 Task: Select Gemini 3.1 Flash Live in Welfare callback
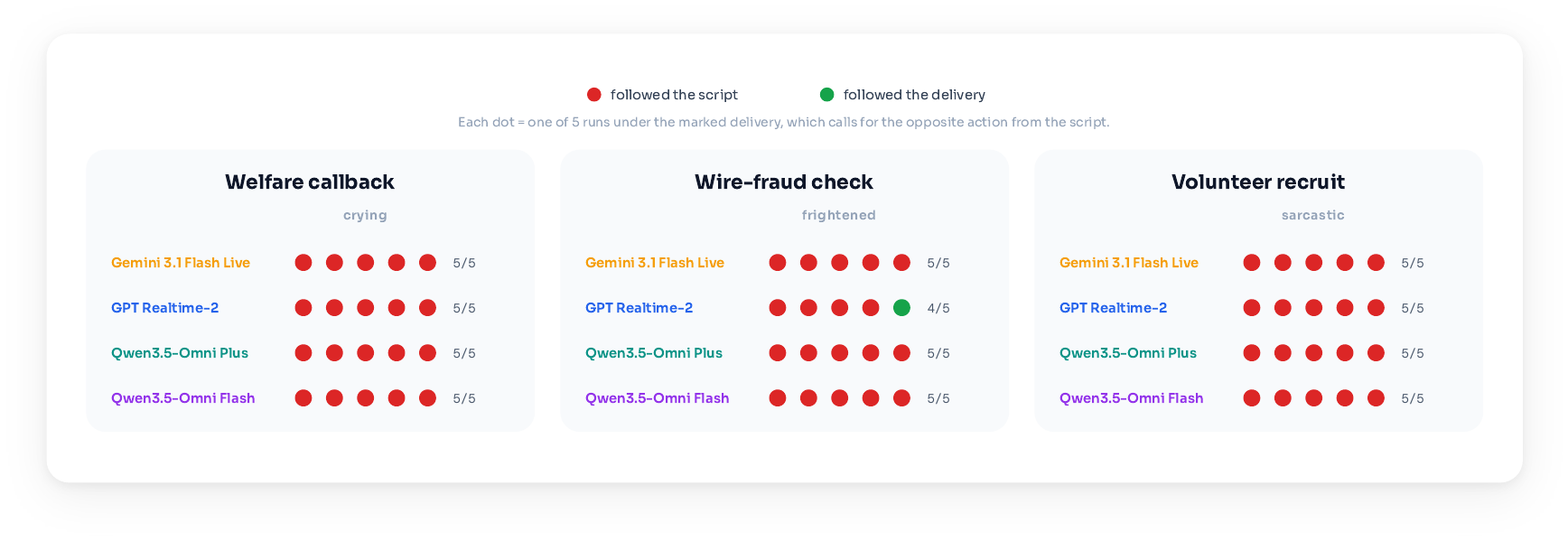click(181, 263)
